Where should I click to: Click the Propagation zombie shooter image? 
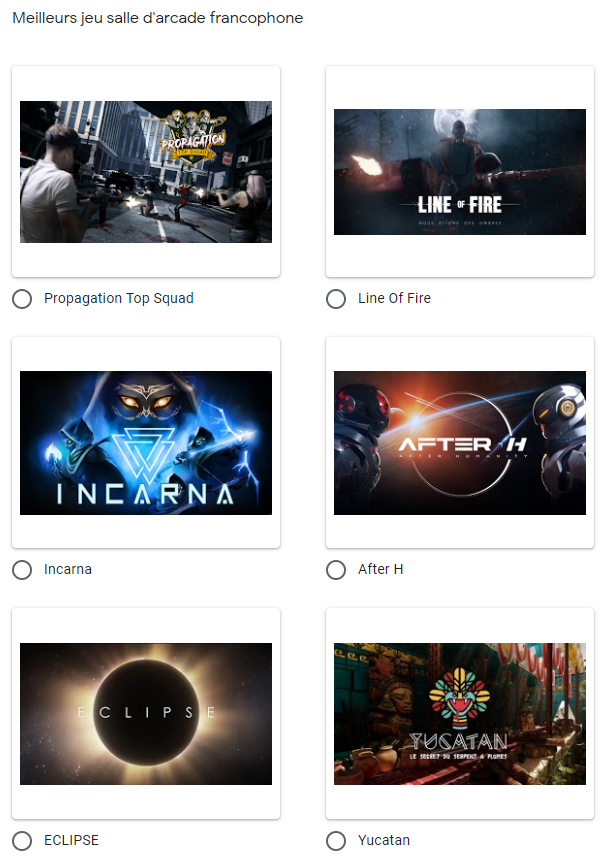[146, 172]
